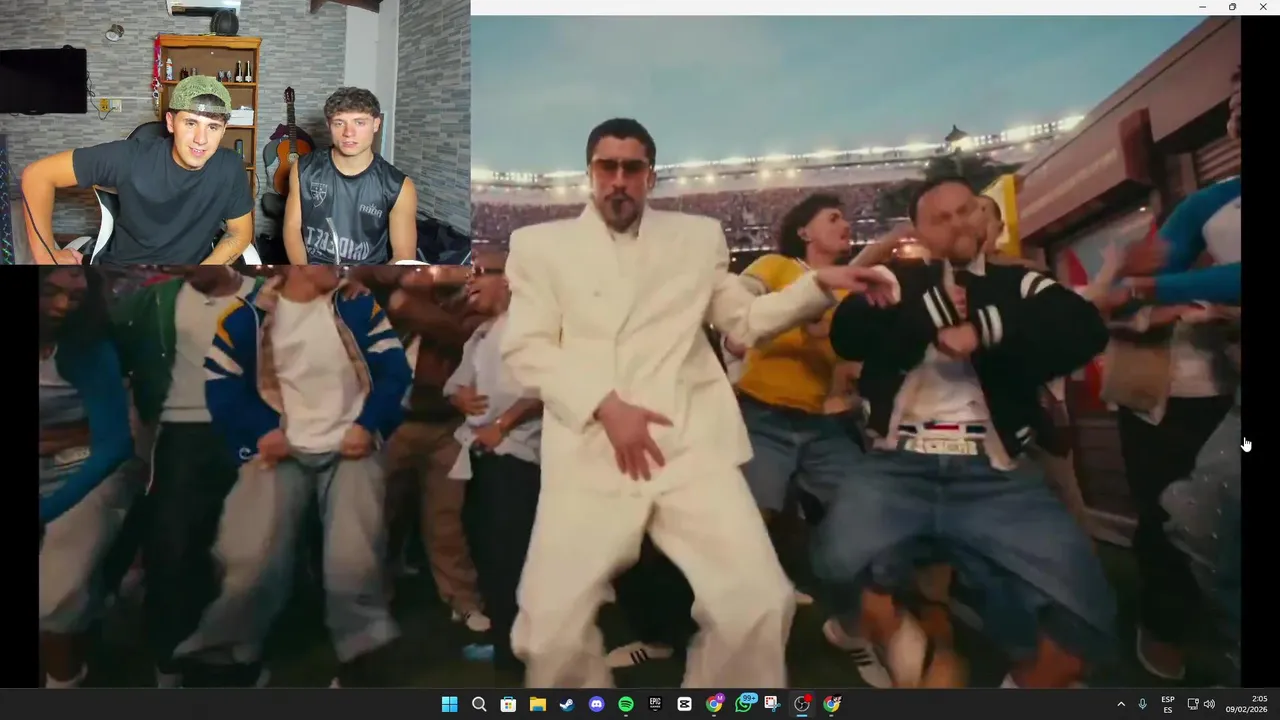
Task: Switch to OBS Studio taskbar icon
Action: click(x=802, y=704)
